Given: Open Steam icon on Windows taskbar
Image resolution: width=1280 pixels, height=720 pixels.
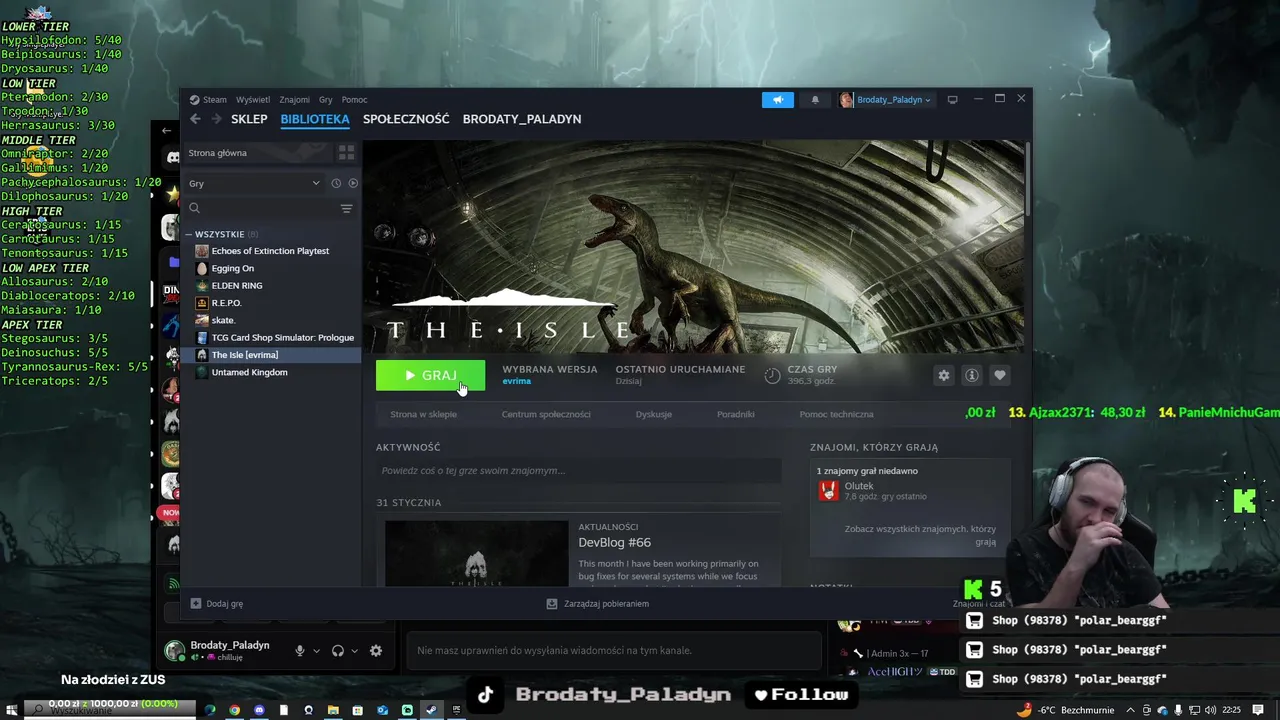Looking at the screenshot, I should [x=431, y=710].
